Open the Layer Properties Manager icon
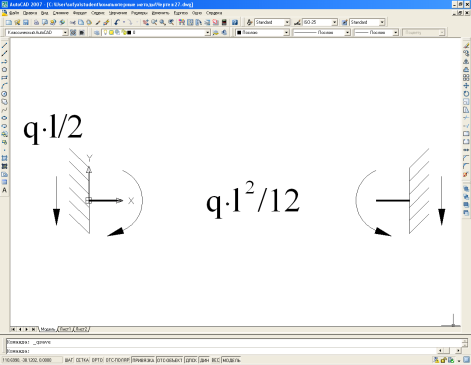The width and height of the screenshot is (471, 365). pos(96,32)
